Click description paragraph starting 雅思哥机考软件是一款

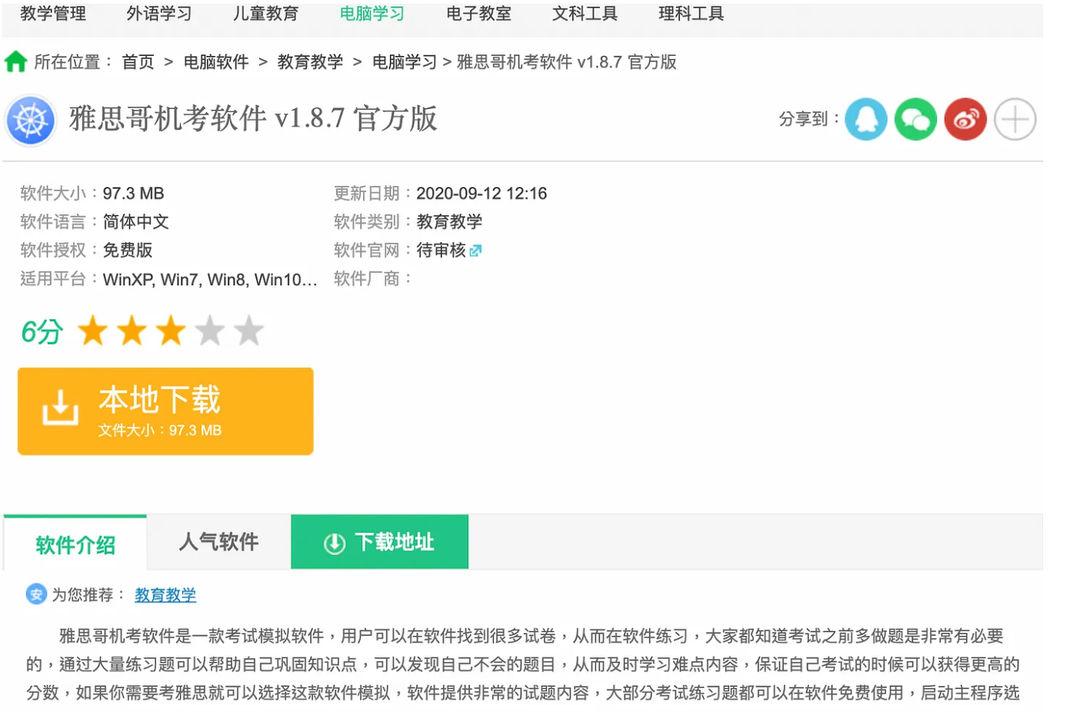click(x=523, y=664)
